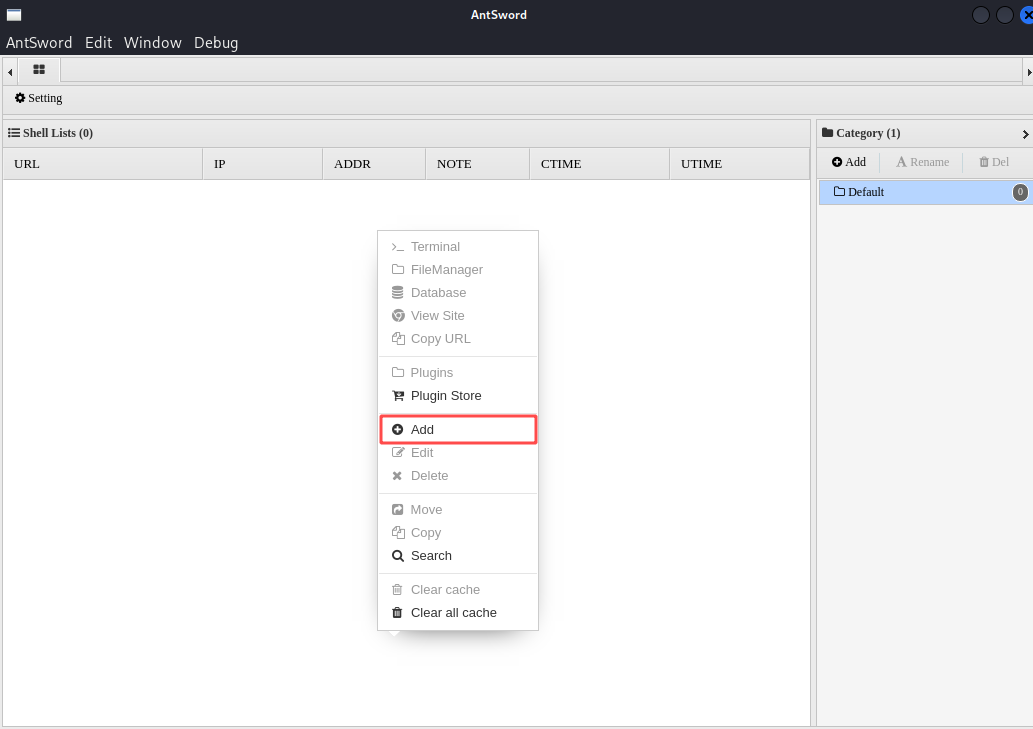The image size is (1033, 729).
Task: Open the Window menu
Action: coord(153,43)
